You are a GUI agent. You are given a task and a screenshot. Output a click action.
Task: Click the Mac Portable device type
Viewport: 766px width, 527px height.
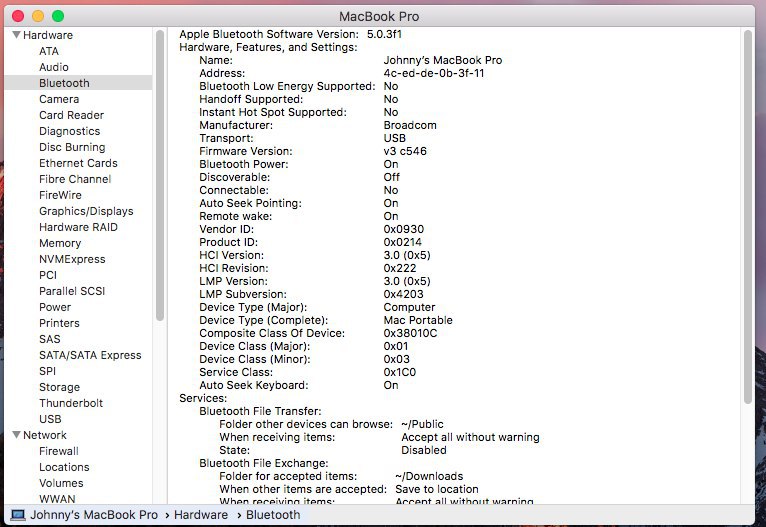click(418, 320)
